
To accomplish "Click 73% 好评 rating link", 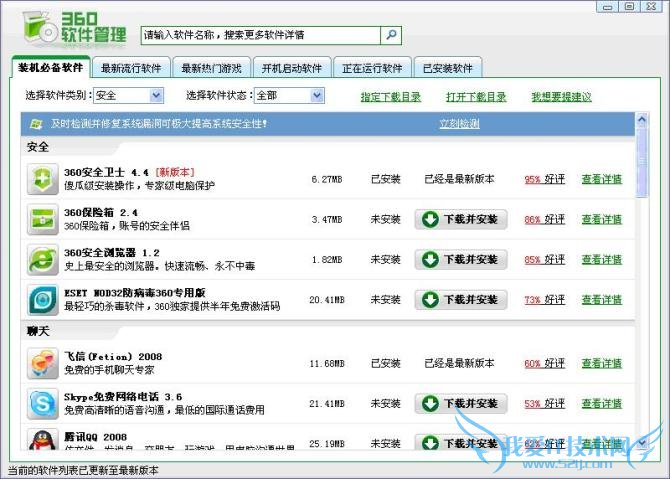I will [545, 300].
